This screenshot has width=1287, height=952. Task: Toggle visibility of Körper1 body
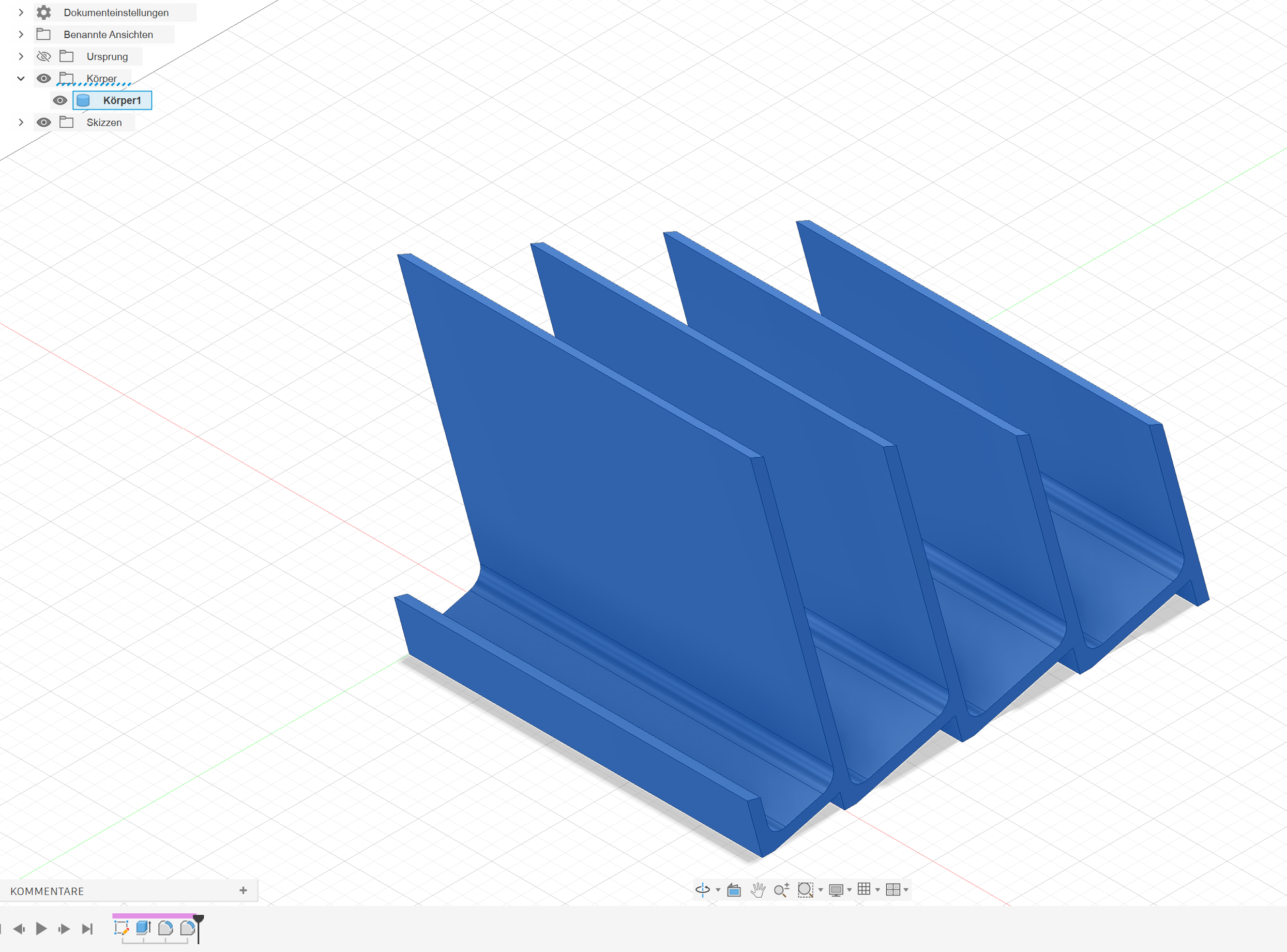coord(59,100)
